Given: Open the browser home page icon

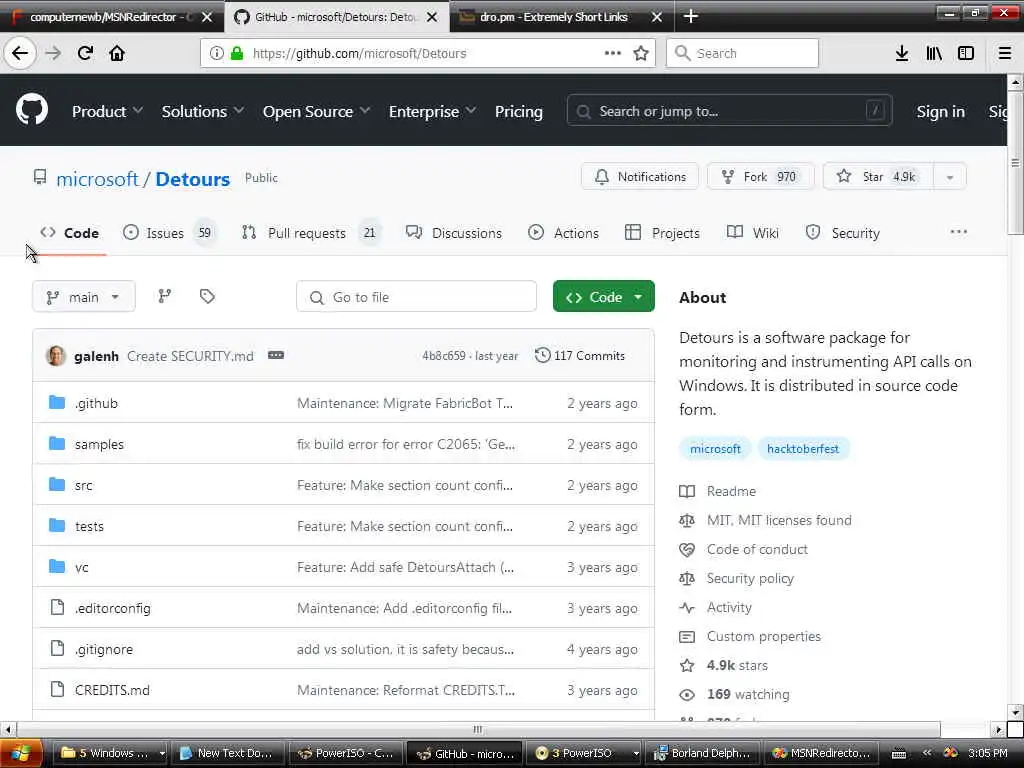Looking at the screenshot, I should pos(117,53).
